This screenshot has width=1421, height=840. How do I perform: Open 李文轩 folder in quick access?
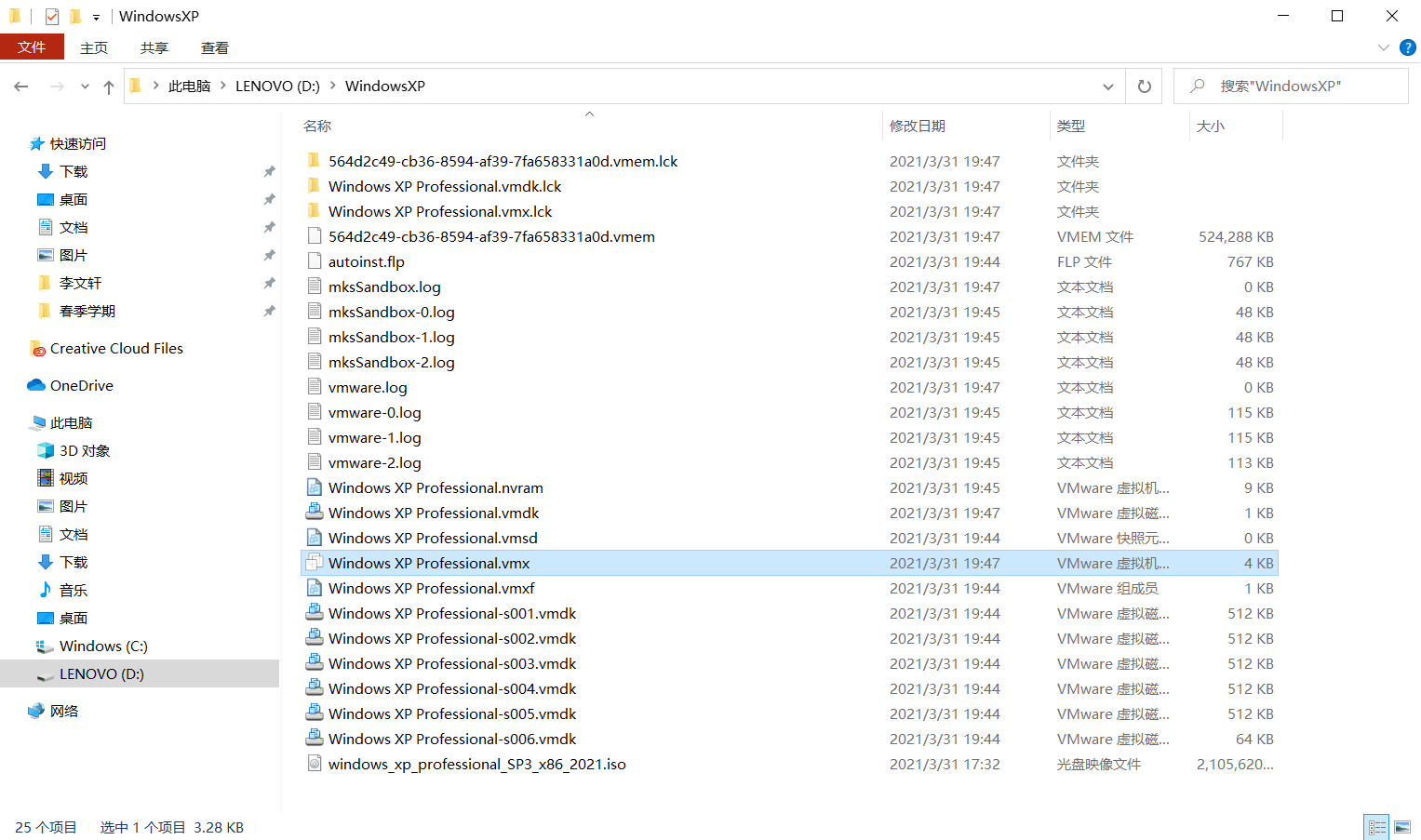(x=80, y=284)
